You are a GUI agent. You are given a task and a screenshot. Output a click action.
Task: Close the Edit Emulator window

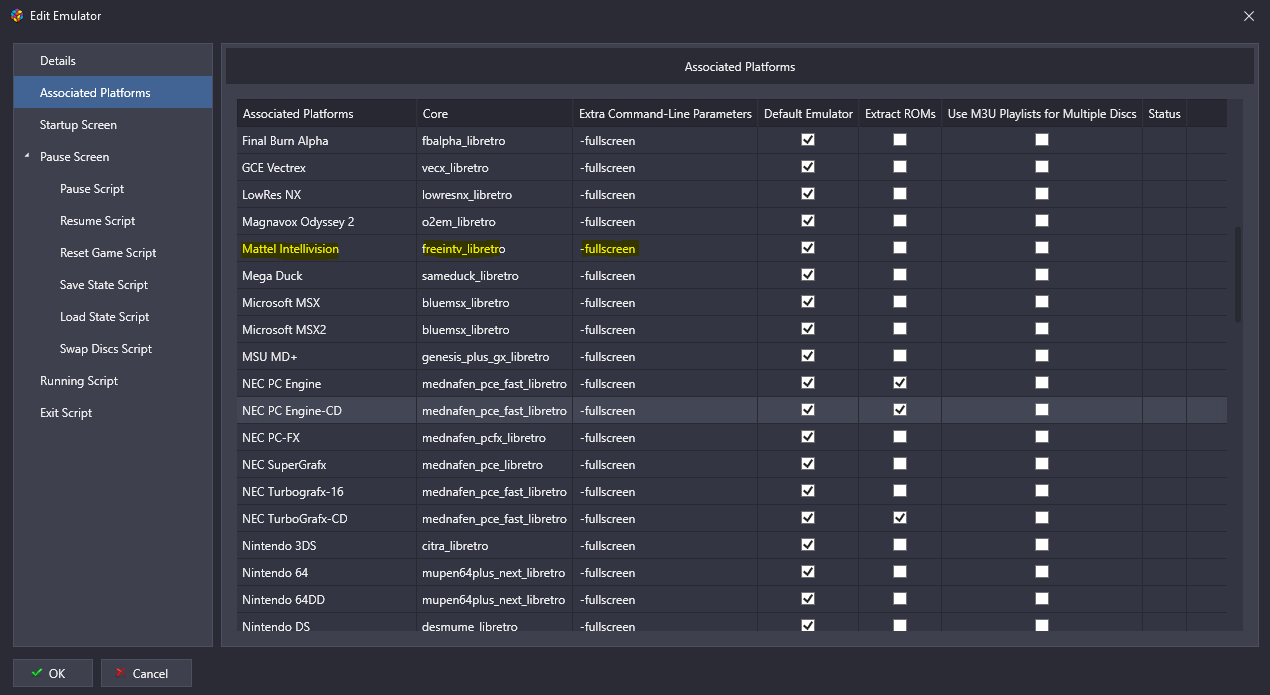pos(1248,15)
